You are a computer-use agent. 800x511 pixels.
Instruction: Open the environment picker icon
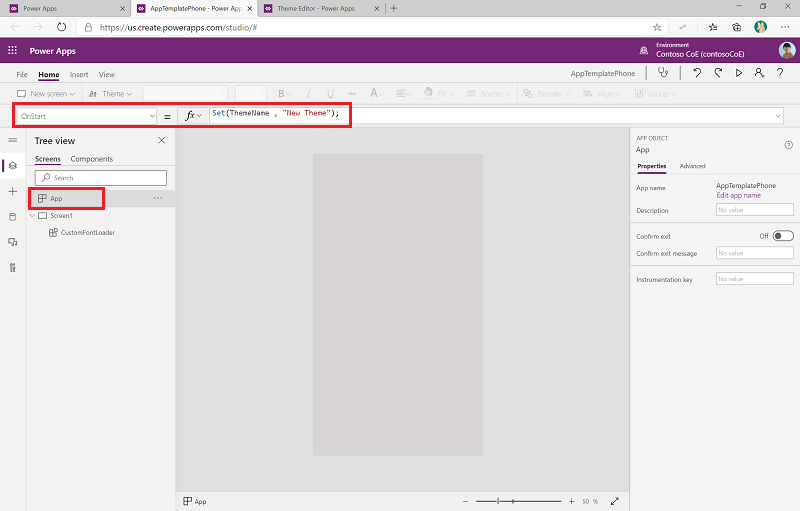644,50
